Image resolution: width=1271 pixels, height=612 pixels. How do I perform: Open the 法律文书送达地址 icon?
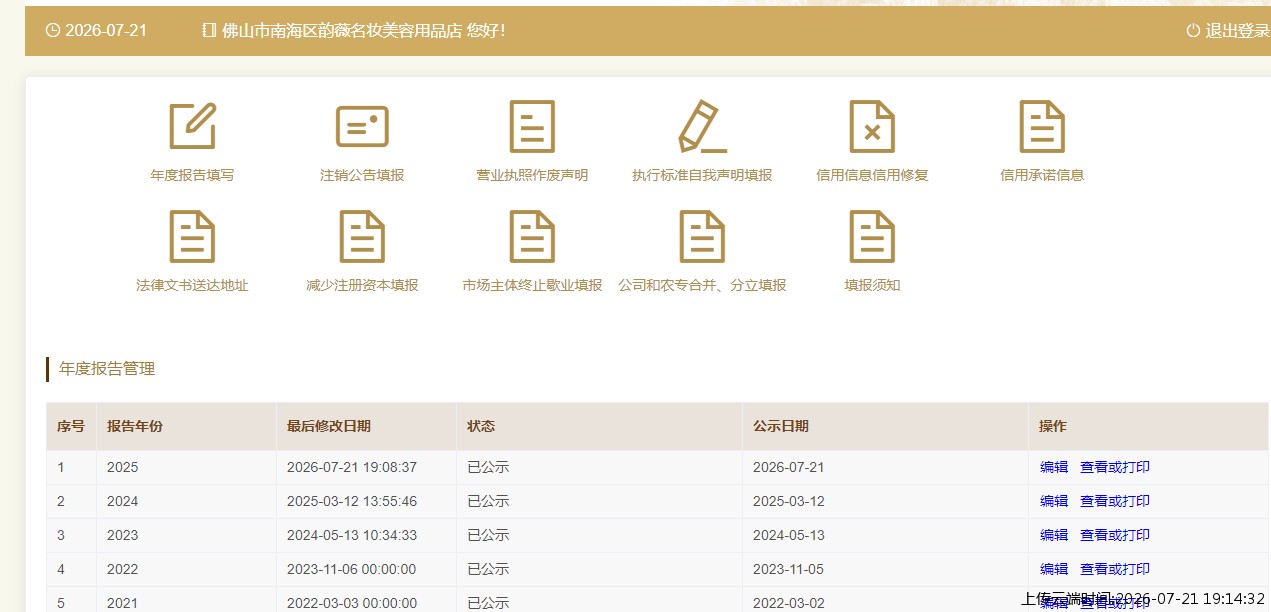tap(192, 236)
